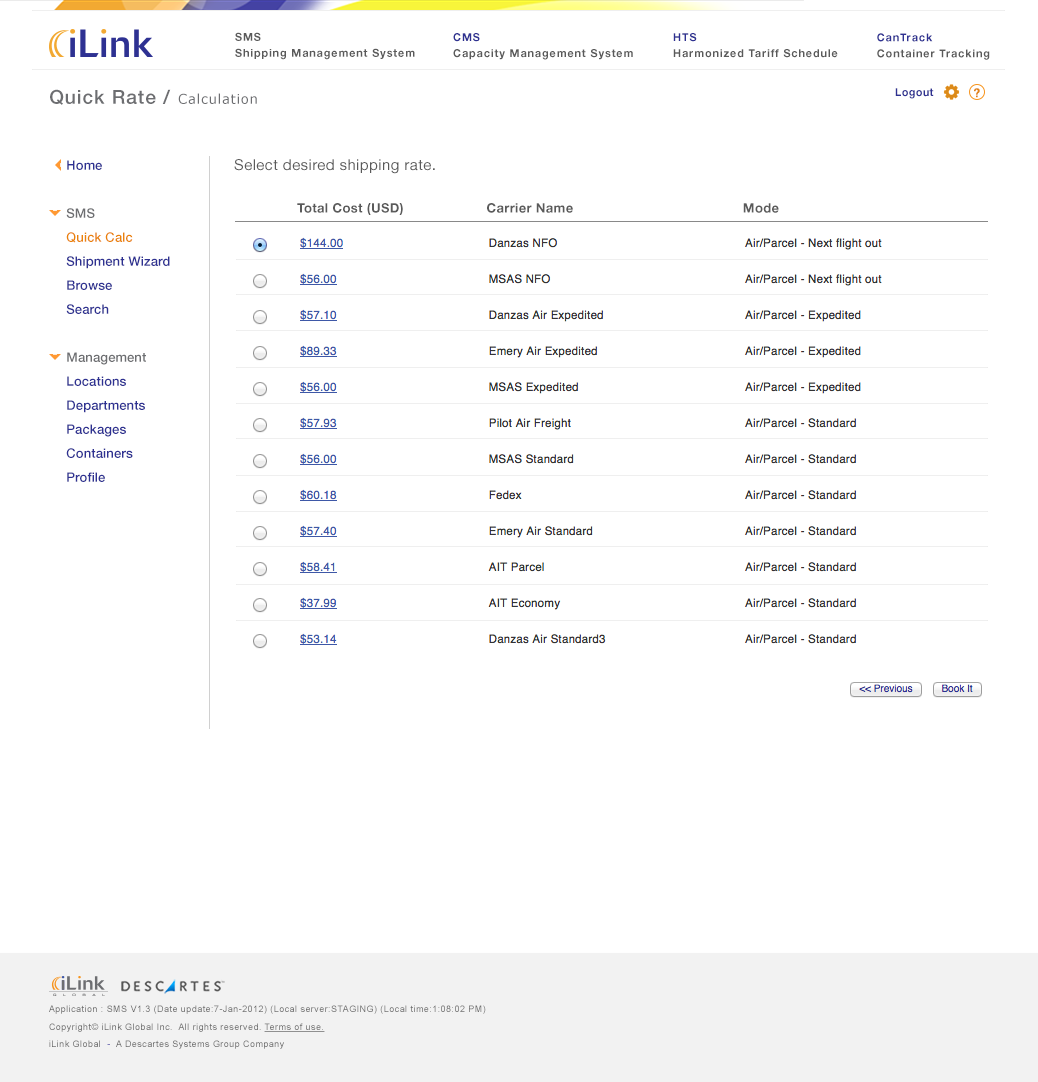Select Emery Air Expedited radio button

pyautogui.click(x=260, y=353)
